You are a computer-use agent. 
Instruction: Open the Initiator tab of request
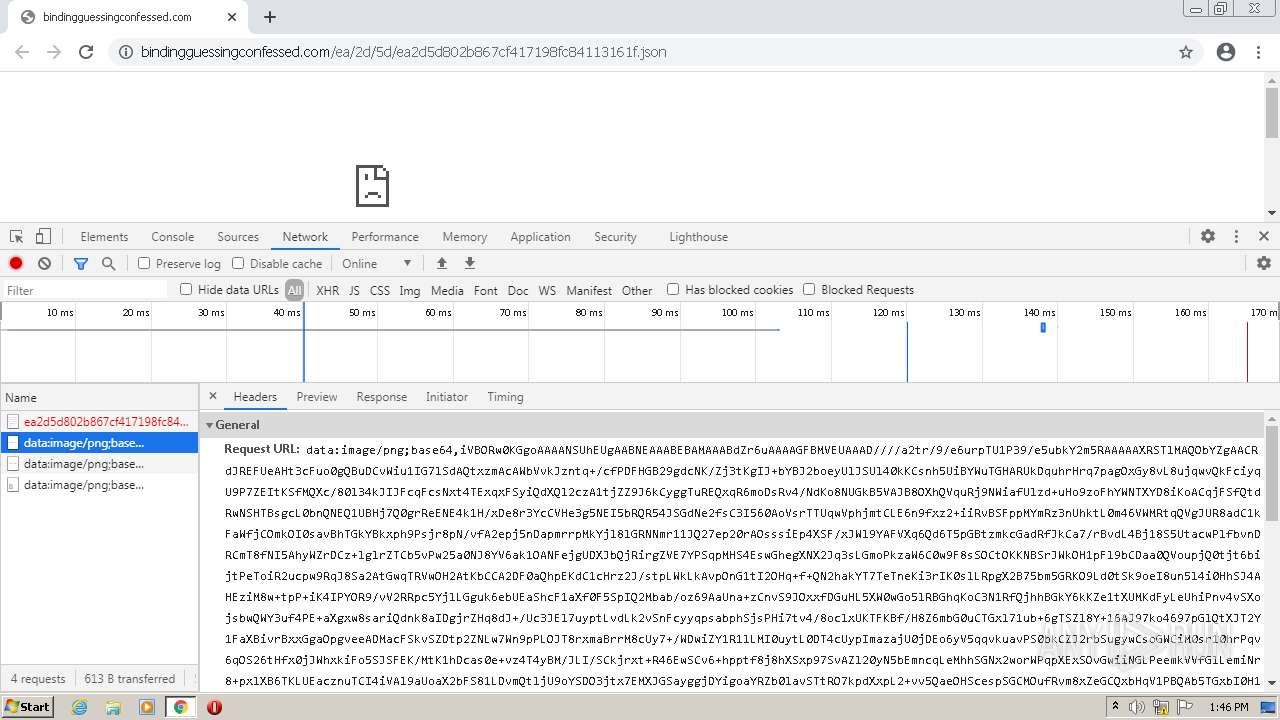[x=447, y=397]
